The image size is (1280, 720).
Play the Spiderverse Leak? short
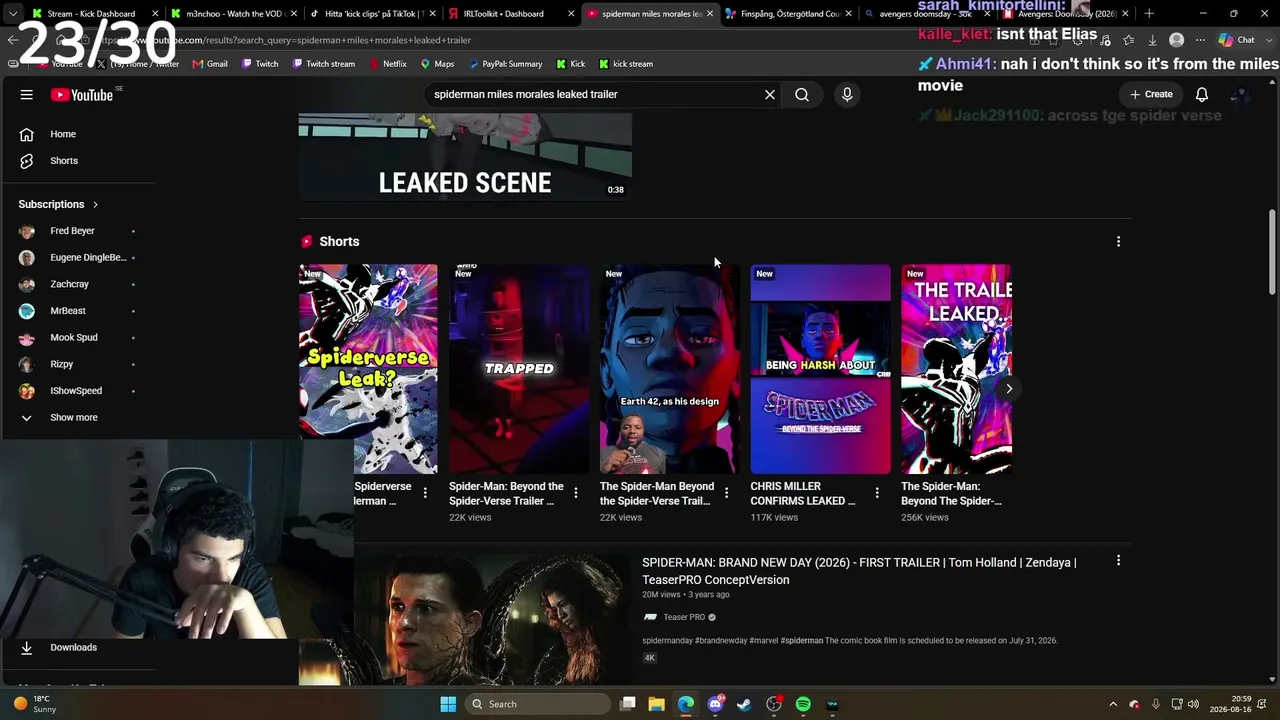tap(368, 369)
